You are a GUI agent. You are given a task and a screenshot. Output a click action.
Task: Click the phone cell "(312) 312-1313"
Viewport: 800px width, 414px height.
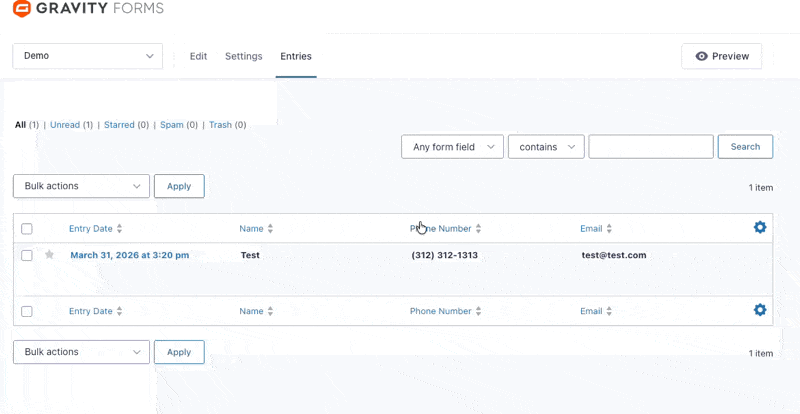click(x=444, y=255)
